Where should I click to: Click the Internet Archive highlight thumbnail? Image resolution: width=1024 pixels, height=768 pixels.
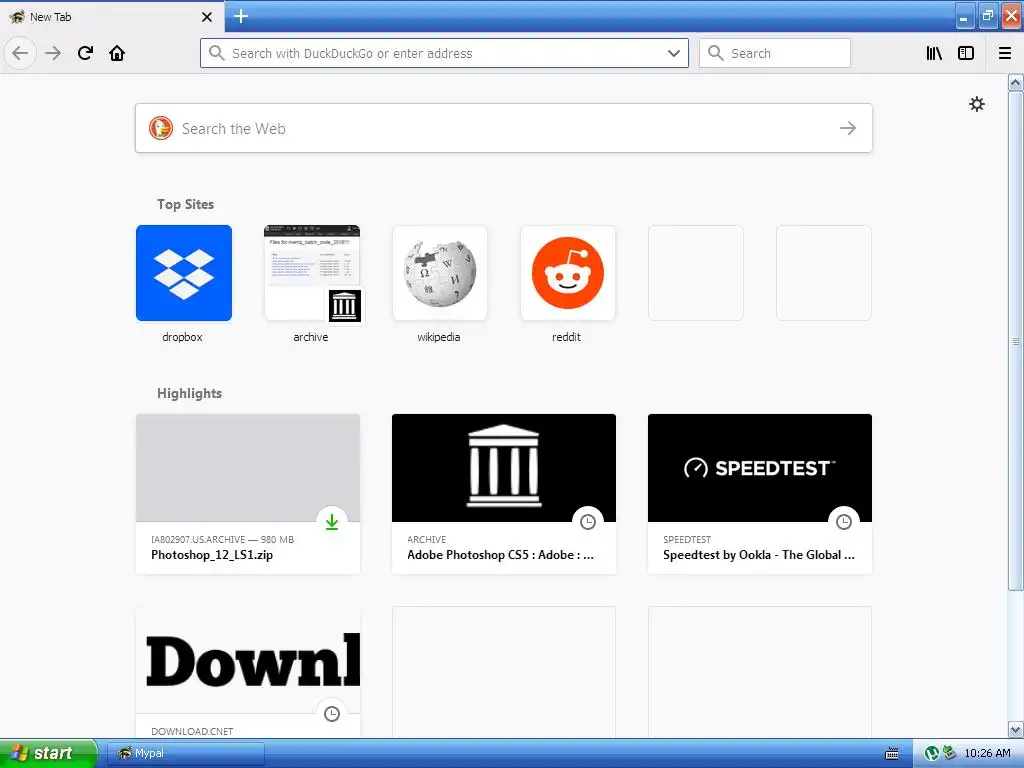click(x=504, y=468)
